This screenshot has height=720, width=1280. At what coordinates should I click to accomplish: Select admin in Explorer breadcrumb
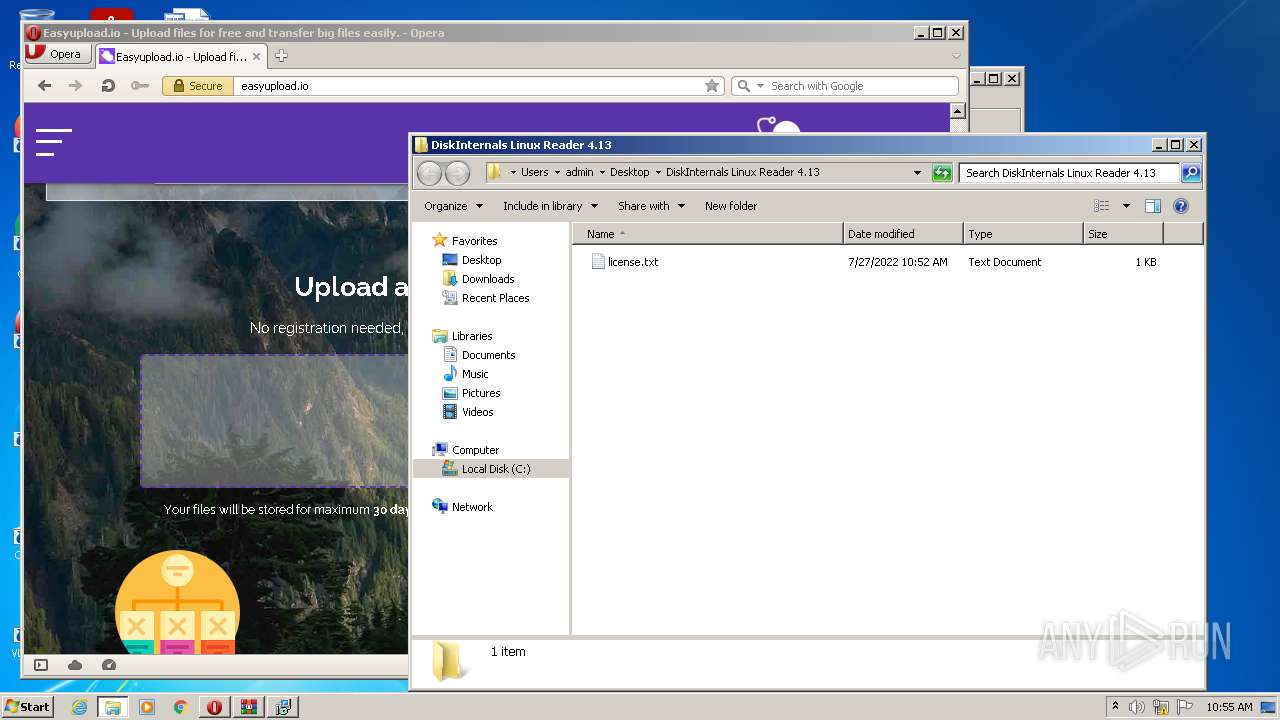(x=579, y=172)
